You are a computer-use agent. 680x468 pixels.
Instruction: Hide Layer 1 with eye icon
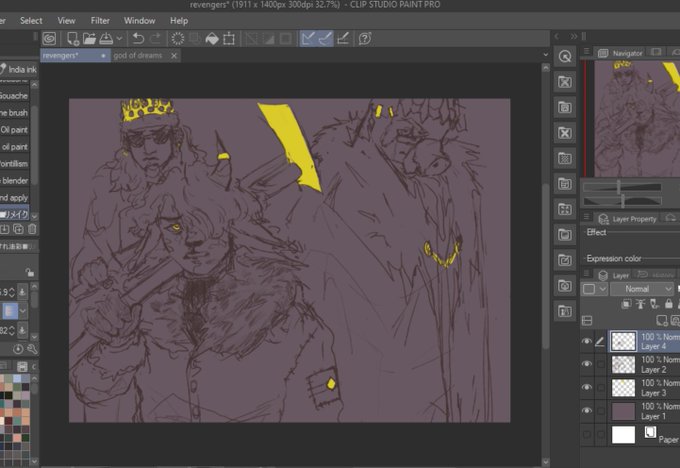coord(587,410)
